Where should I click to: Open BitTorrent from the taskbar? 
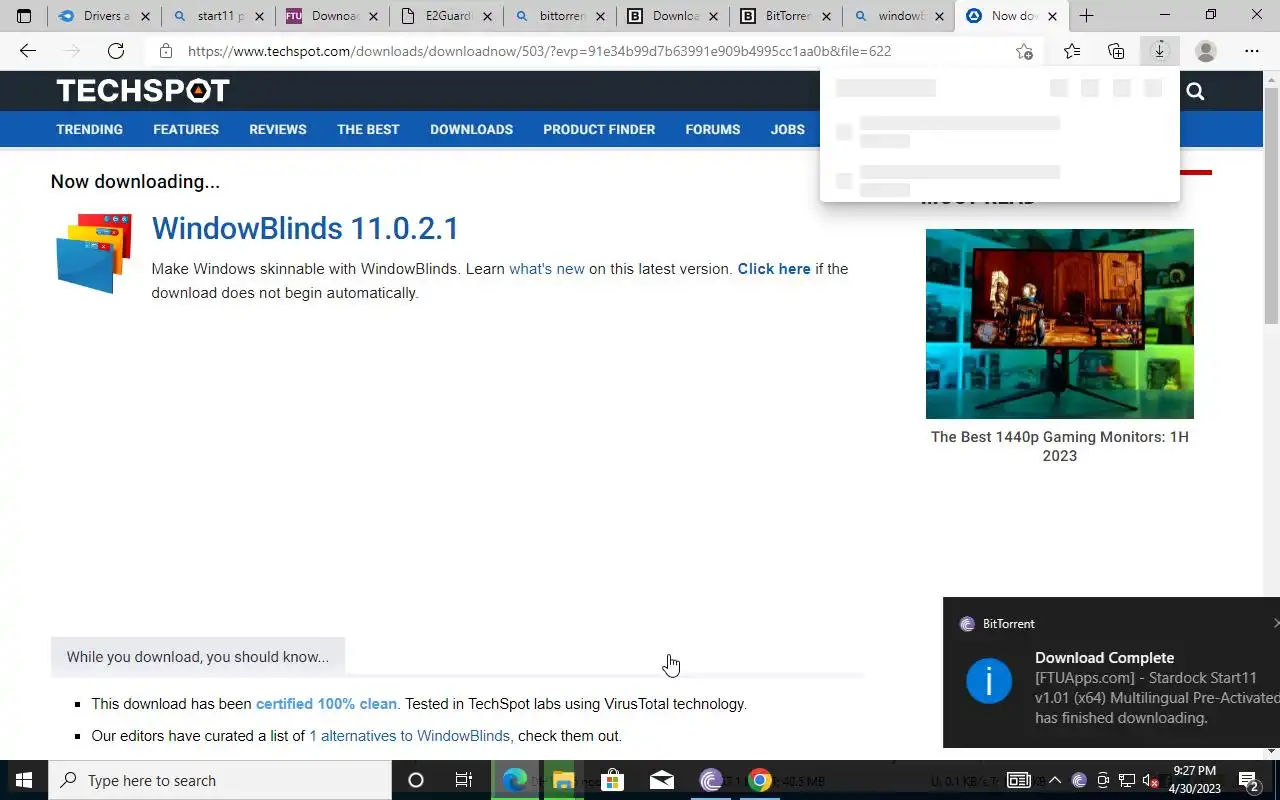coord(710,780)
